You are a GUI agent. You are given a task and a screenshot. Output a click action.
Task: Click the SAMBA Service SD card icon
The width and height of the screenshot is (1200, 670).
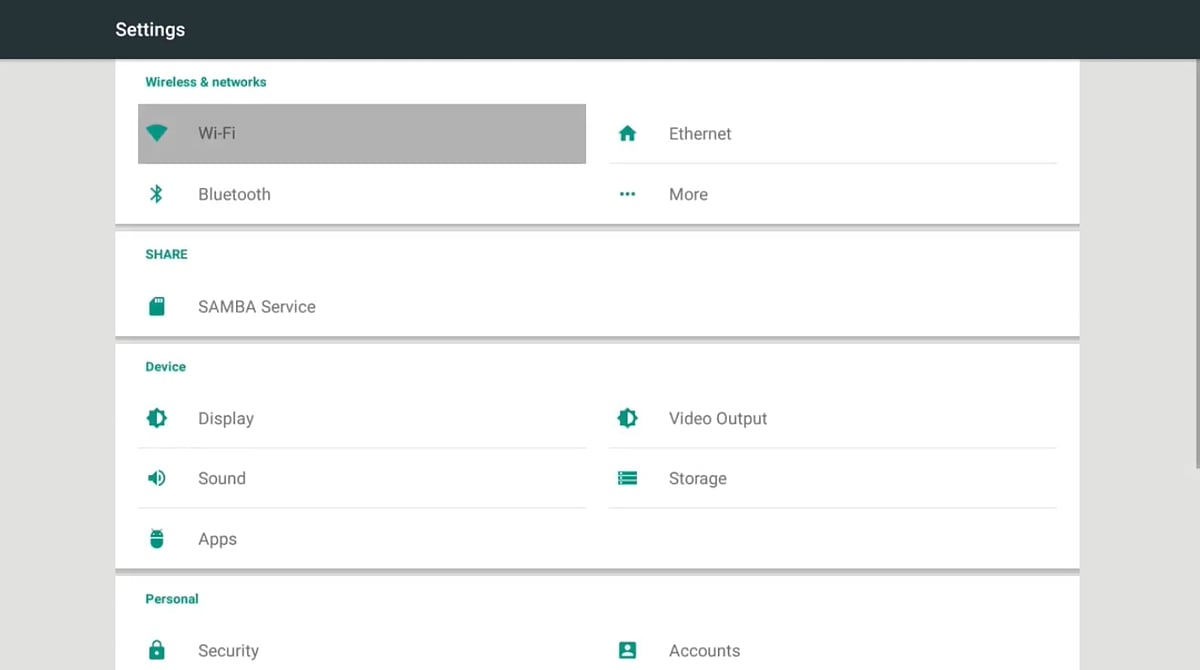coord(157,307)
